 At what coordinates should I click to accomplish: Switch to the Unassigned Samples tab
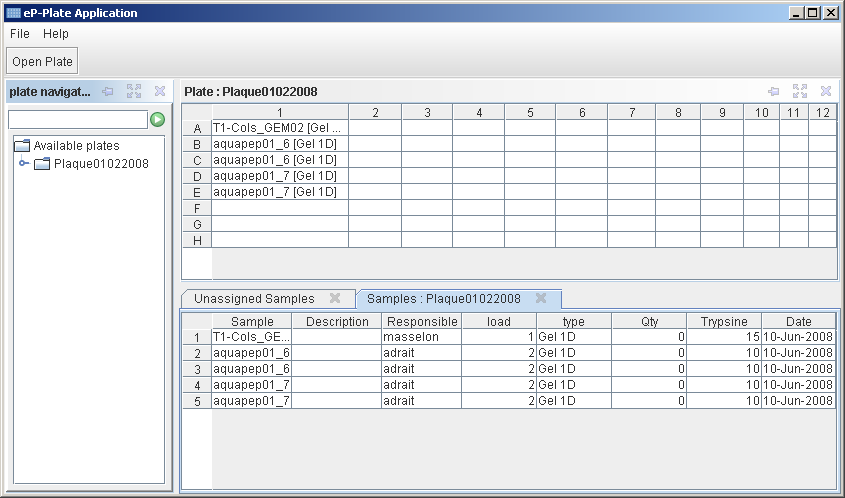254,298
